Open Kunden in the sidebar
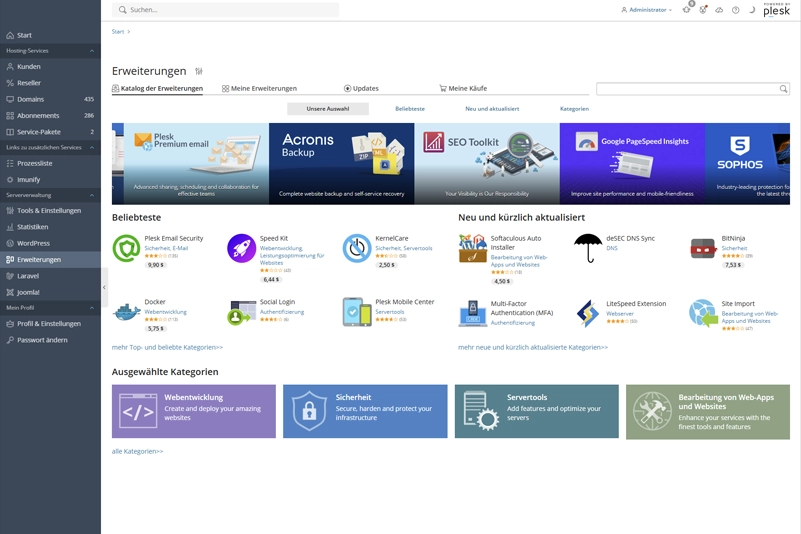This screenshot has height=534, width=801. pyautogui.click(x=50, y=66)
